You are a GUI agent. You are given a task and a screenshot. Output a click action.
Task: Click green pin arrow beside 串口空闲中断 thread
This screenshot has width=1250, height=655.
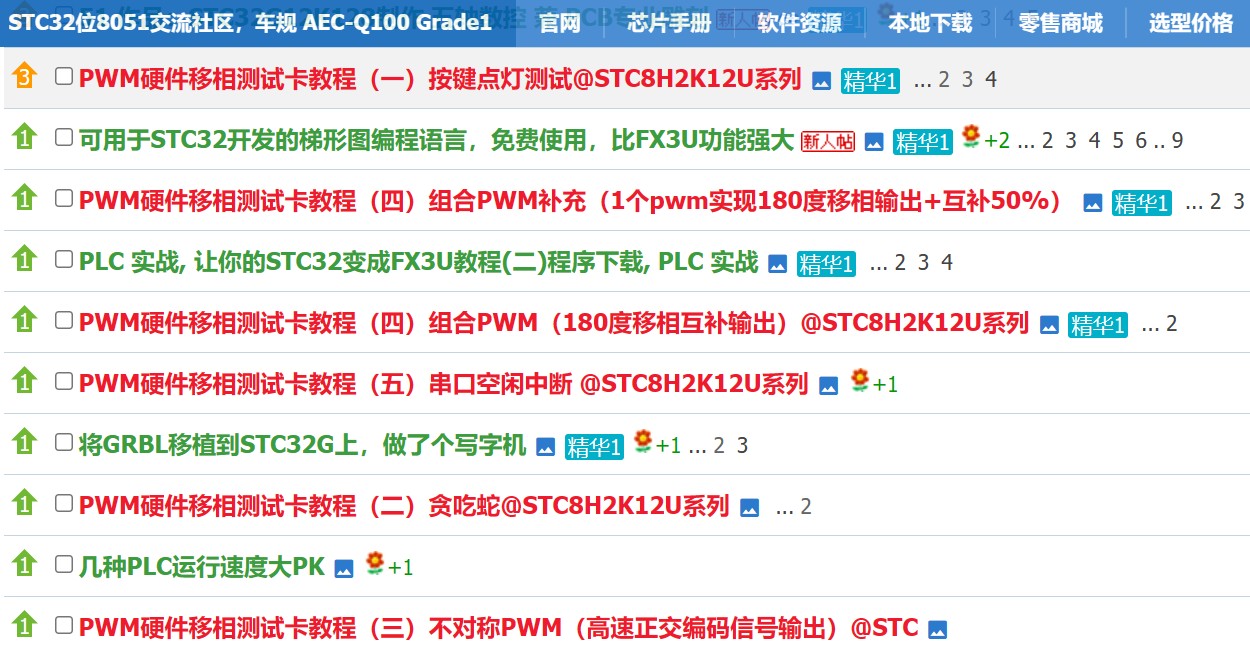pos(24,382)
